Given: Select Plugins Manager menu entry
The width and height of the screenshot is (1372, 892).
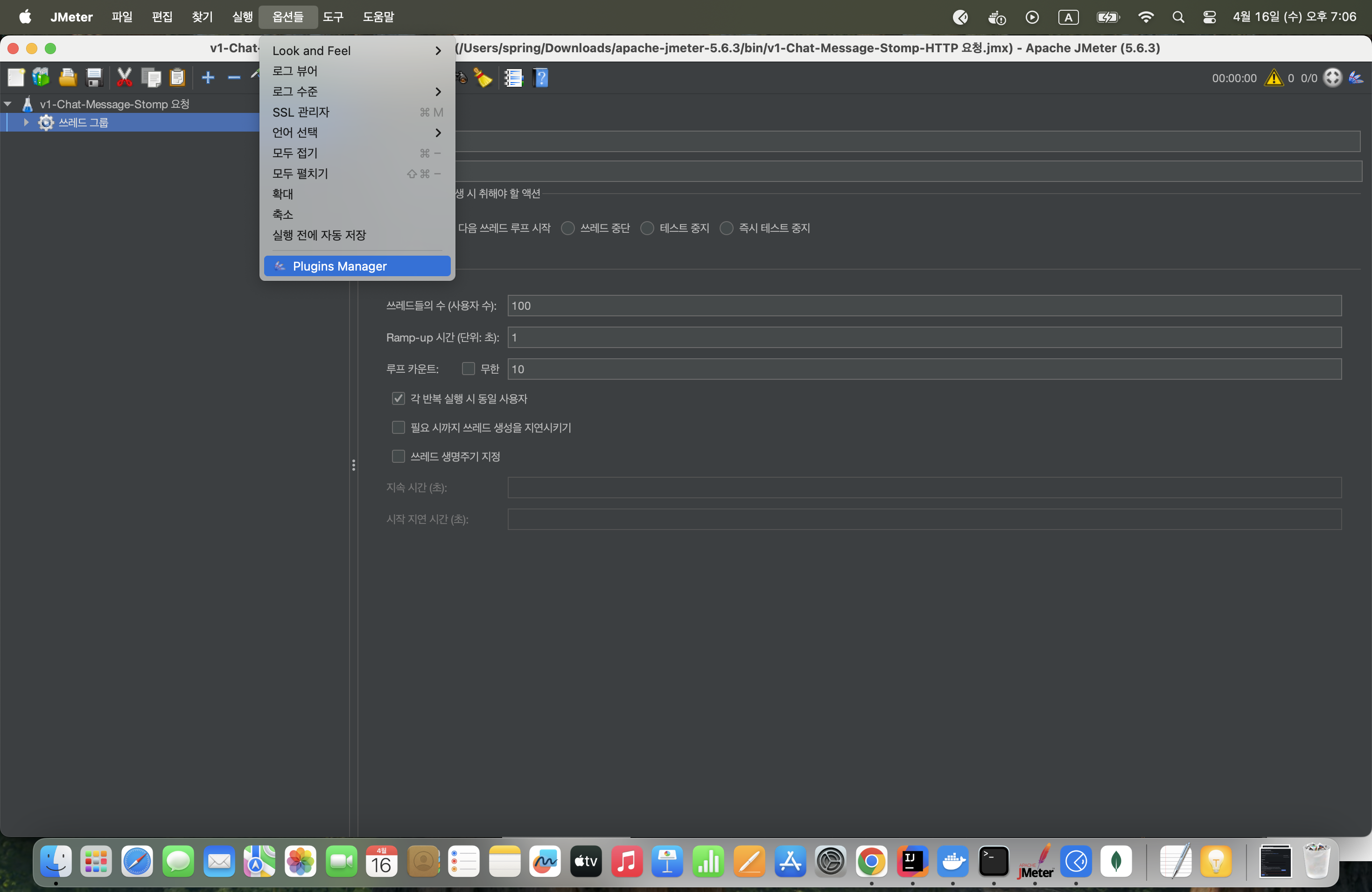Looking at the screenshot, I should [357, 266].
